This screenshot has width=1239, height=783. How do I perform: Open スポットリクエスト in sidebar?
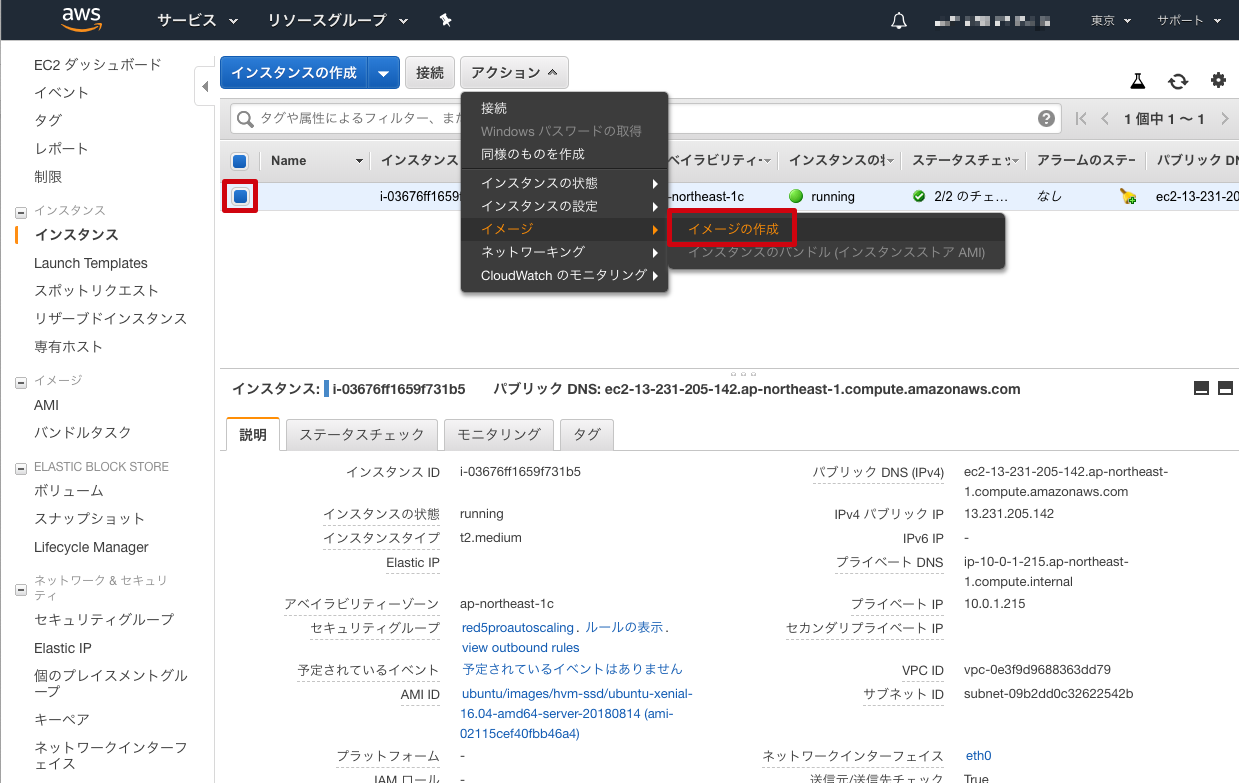pos(96,291)
